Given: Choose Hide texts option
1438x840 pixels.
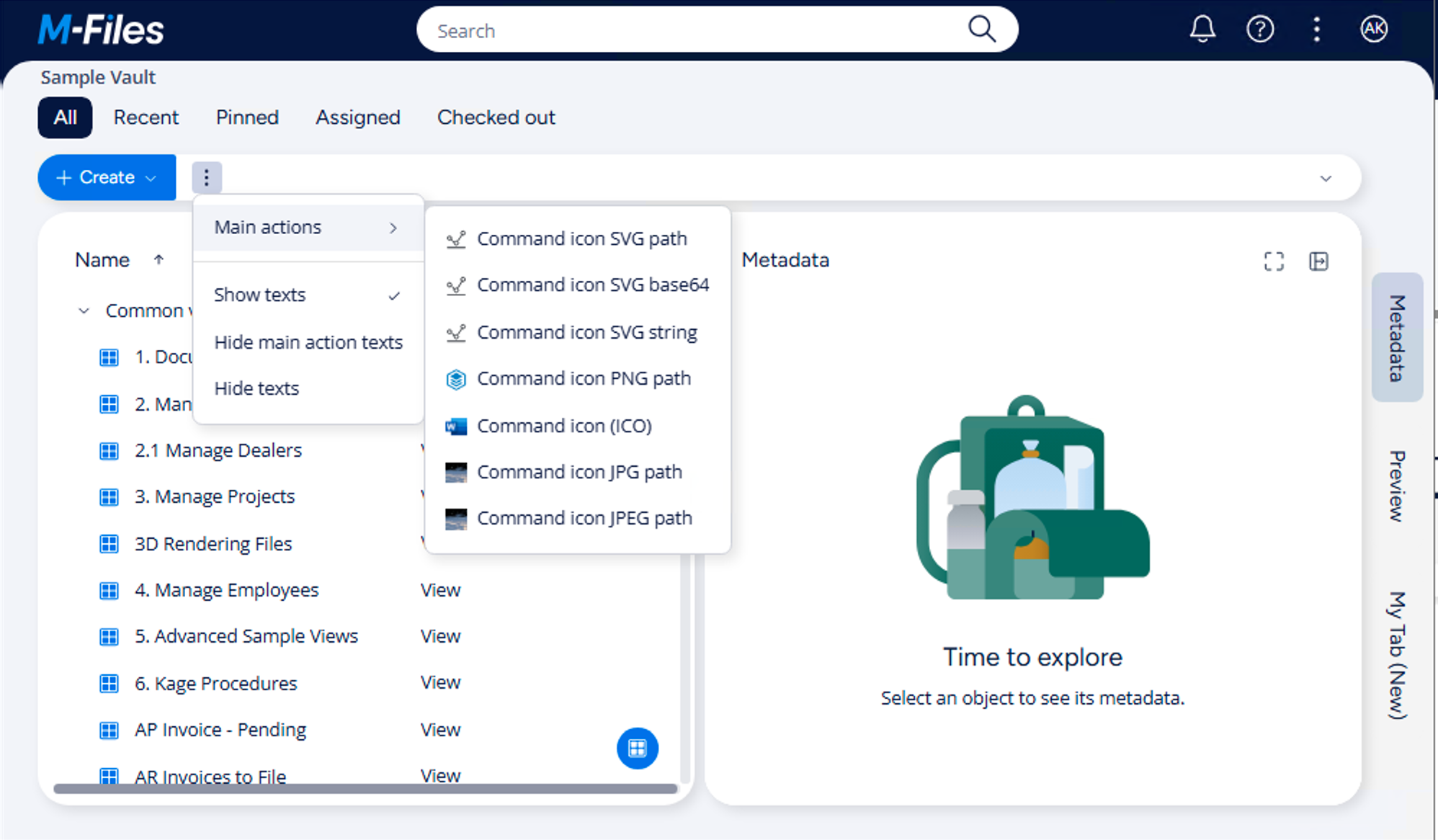Looking at the screenshot, I should click(x=257, y=389).
